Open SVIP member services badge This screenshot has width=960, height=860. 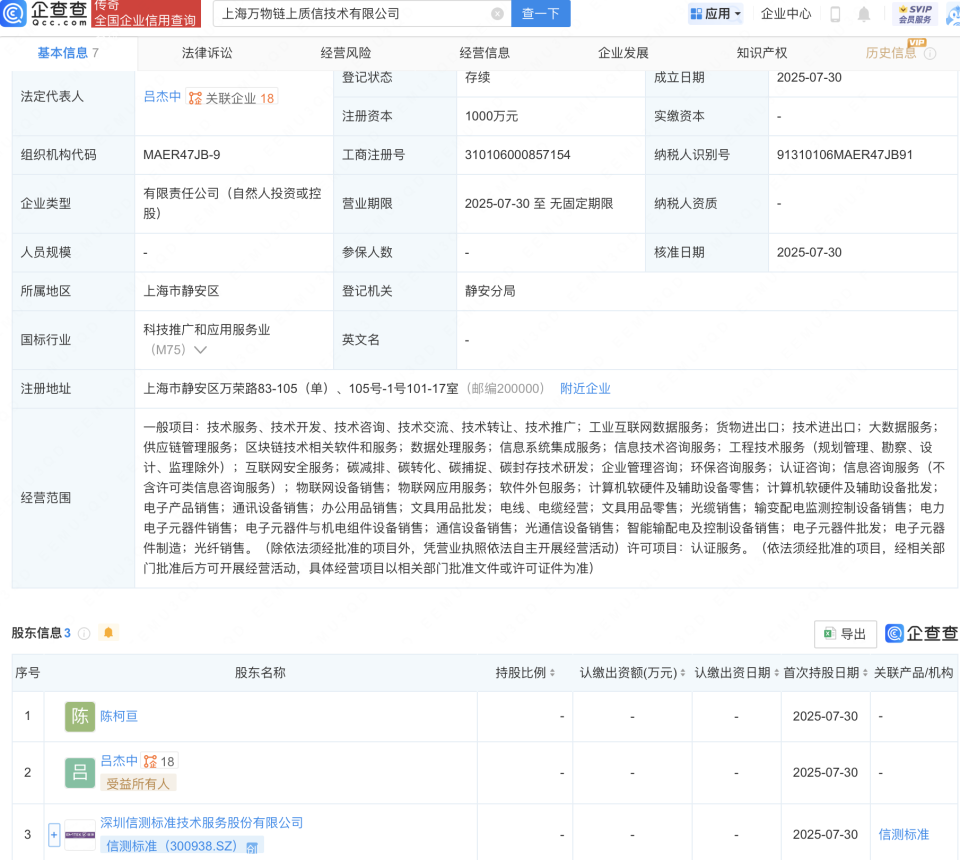[x=915, y=13]
